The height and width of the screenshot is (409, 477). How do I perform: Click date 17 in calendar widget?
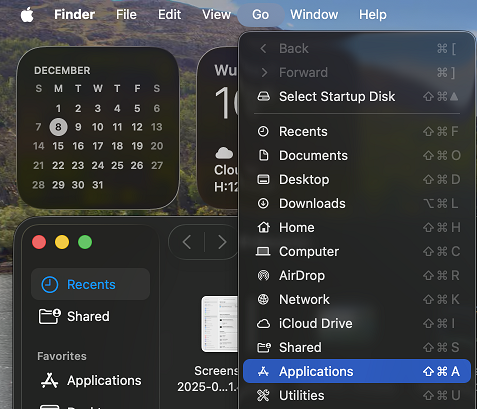(98, 146)
